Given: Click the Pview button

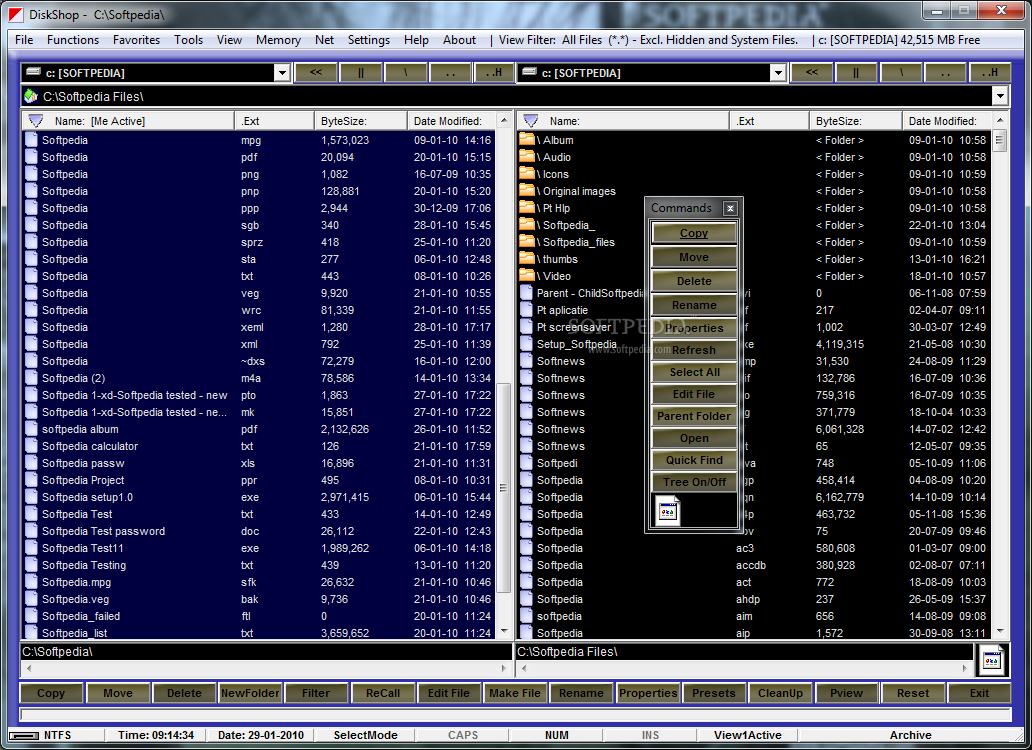Looking at the screenshot, I should click(x=846, y=693).
